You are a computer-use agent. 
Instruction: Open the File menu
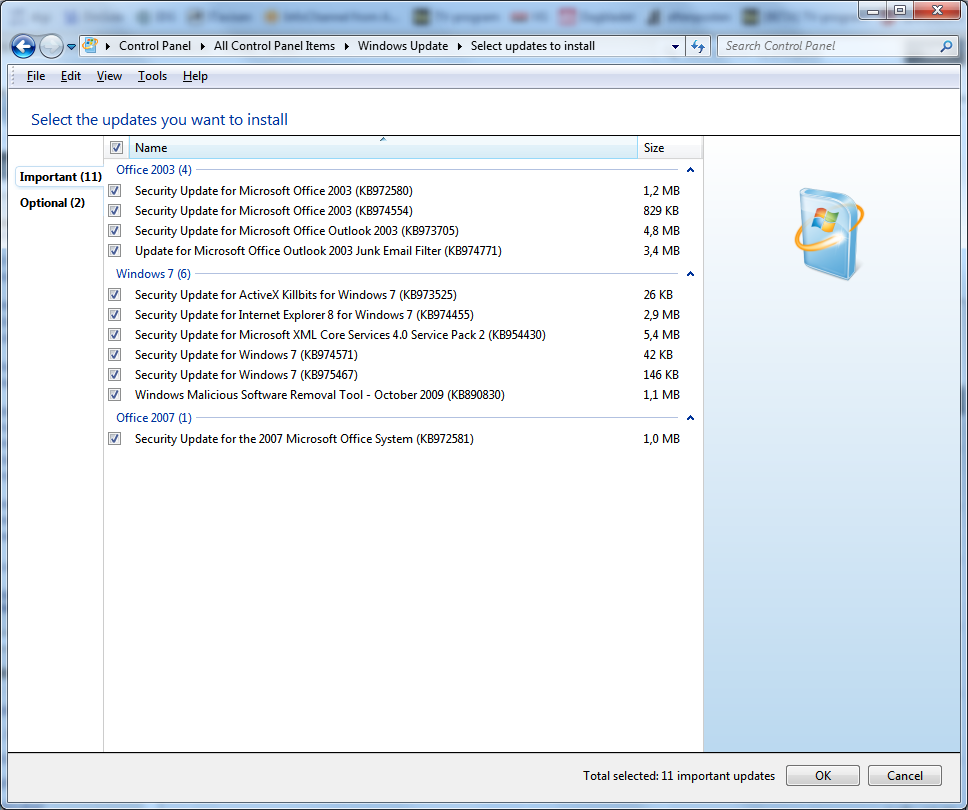pos(36,76)
